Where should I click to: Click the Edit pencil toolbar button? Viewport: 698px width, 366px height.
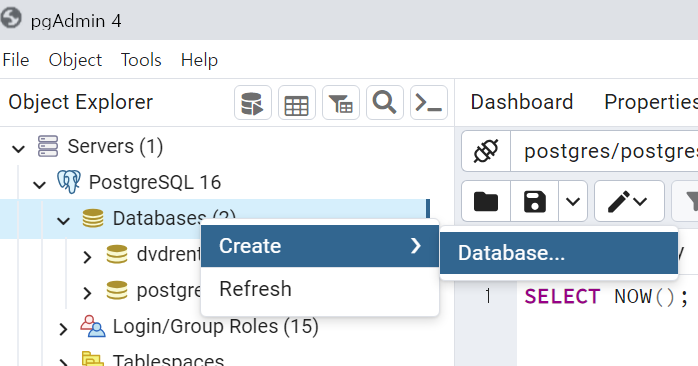[629, 201]
